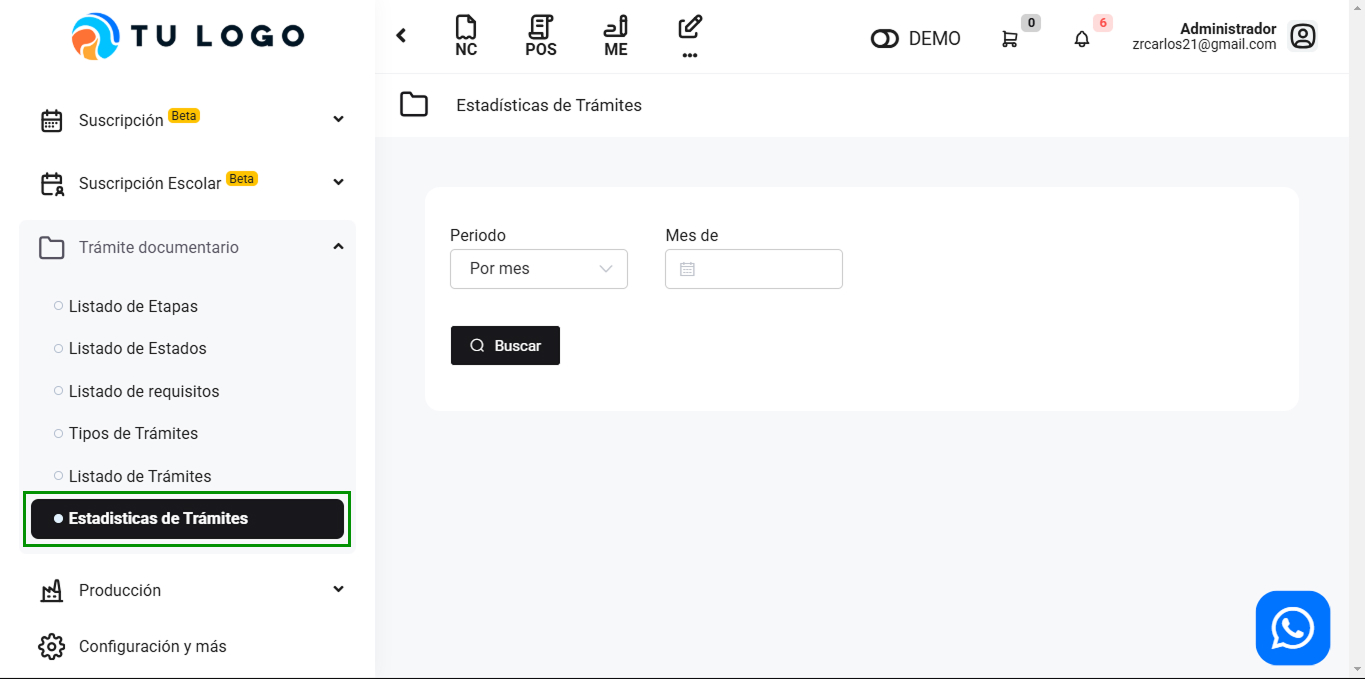Go to Tipos de Trámites
Image resolution: width=1365 pixels, height=679 pixels.
[x=133, y=433]
